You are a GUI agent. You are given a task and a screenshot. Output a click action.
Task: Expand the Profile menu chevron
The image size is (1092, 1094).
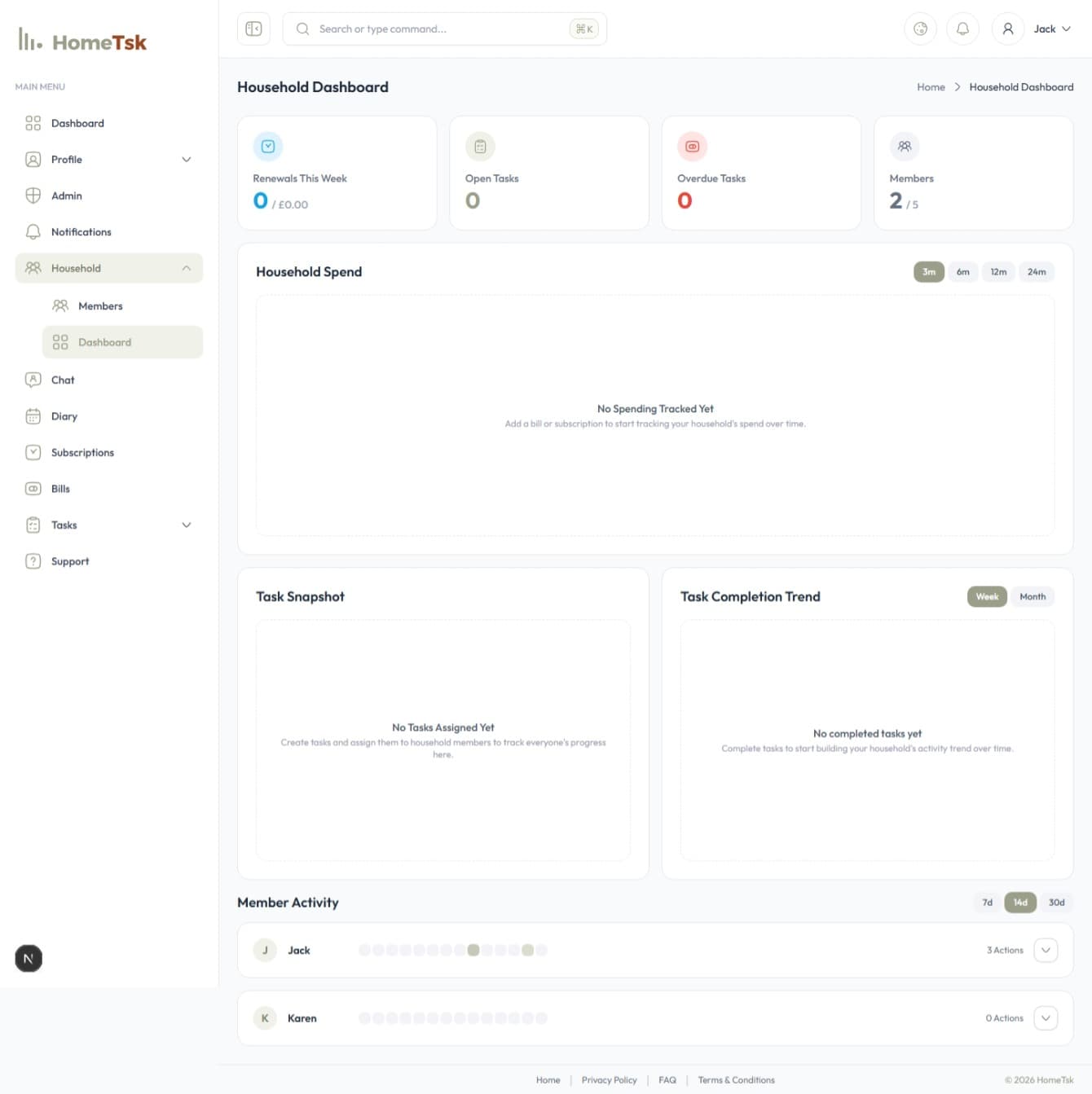[187, 160]
